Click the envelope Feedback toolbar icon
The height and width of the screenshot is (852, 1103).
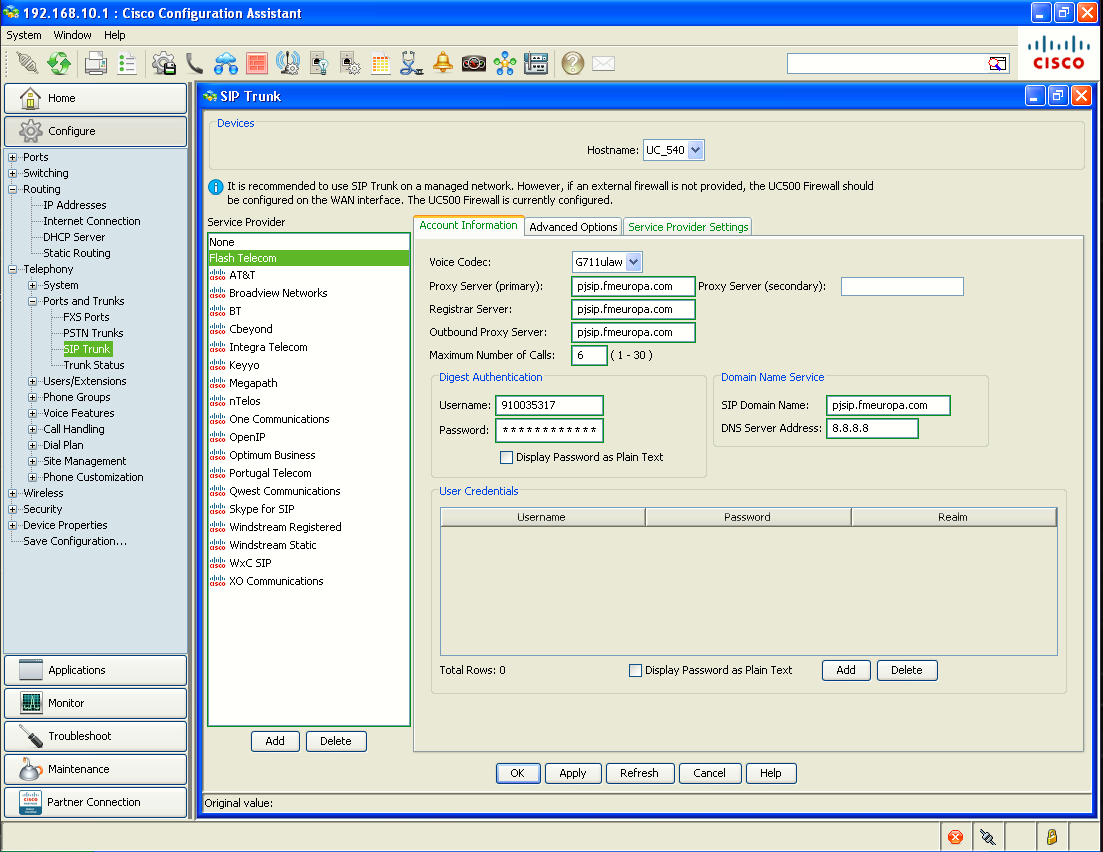pos(604,63)
